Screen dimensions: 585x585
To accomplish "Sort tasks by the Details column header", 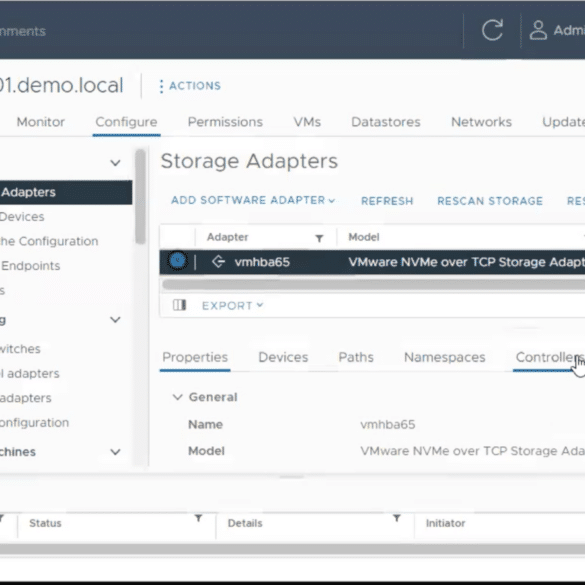I will 245,523.
